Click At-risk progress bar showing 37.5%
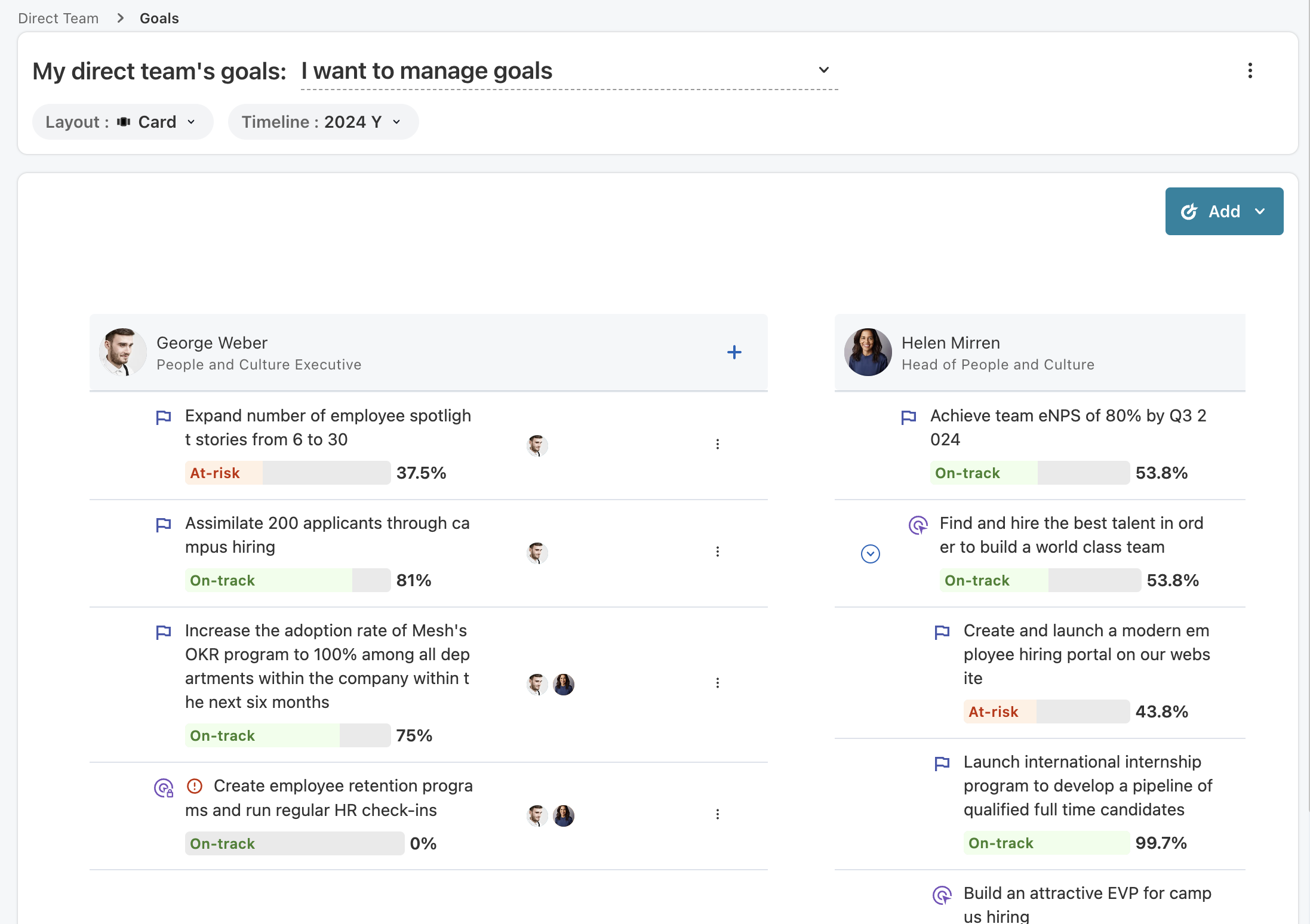Screen dimensions: 1310x924 tap(287, 473)
